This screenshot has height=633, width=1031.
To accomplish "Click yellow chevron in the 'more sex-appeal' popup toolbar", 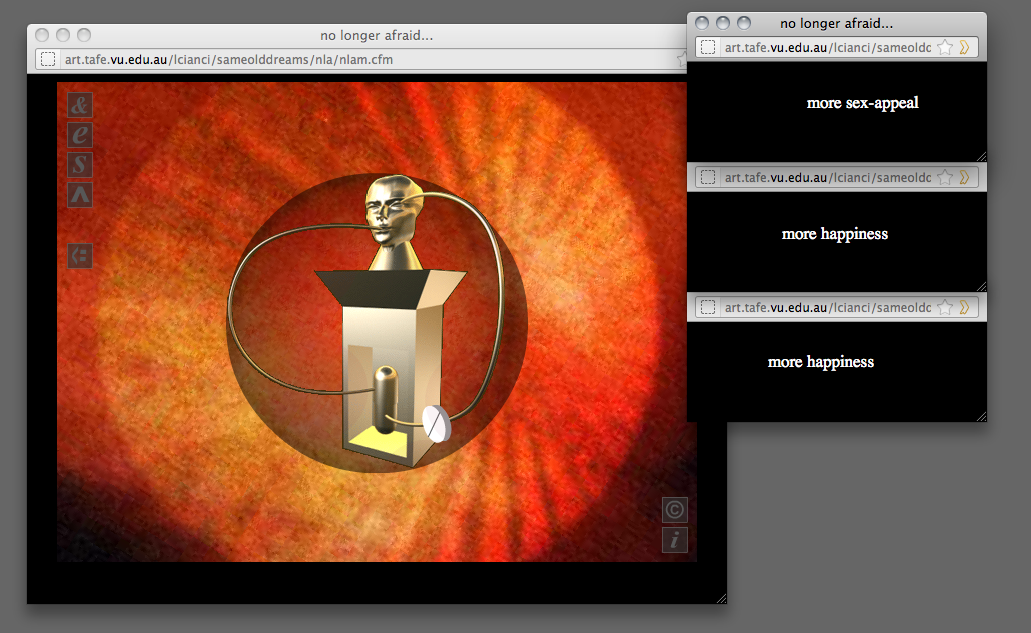I will point(965,47).
